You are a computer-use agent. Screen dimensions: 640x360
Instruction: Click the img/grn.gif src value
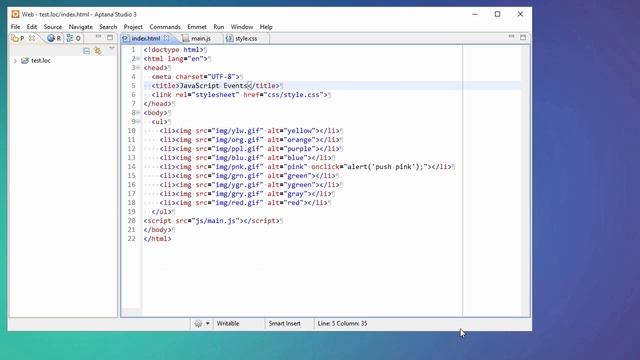pyautogui.click(x=238, y=176)
